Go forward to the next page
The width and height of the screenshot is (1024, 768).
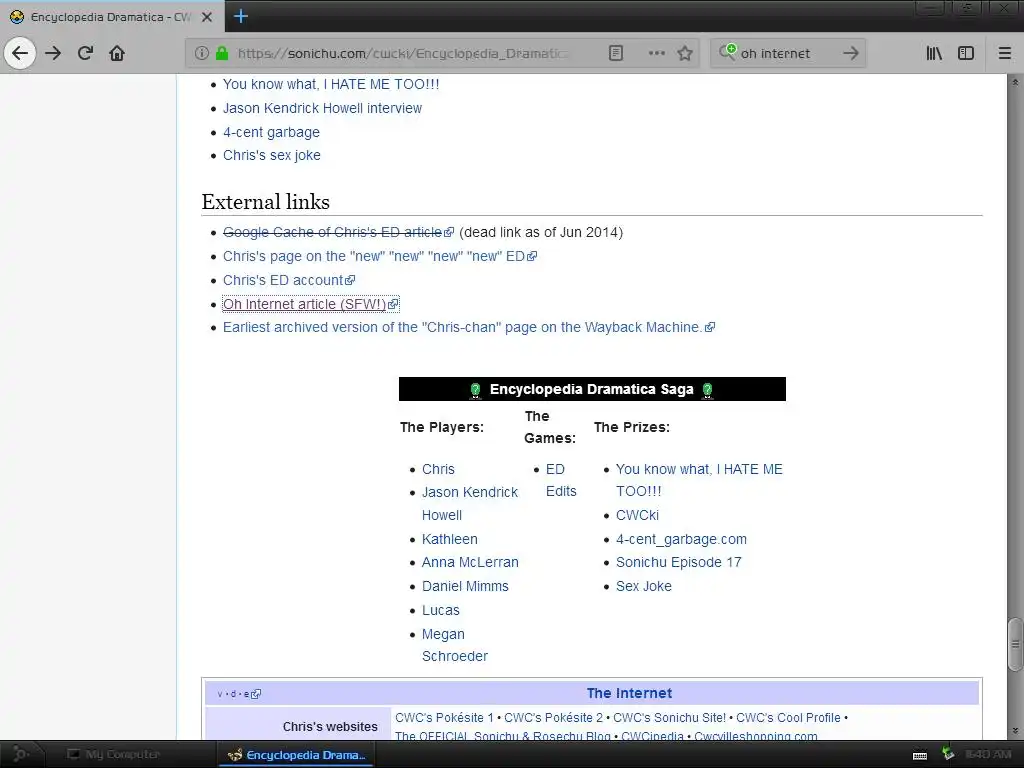click(53, 53)
